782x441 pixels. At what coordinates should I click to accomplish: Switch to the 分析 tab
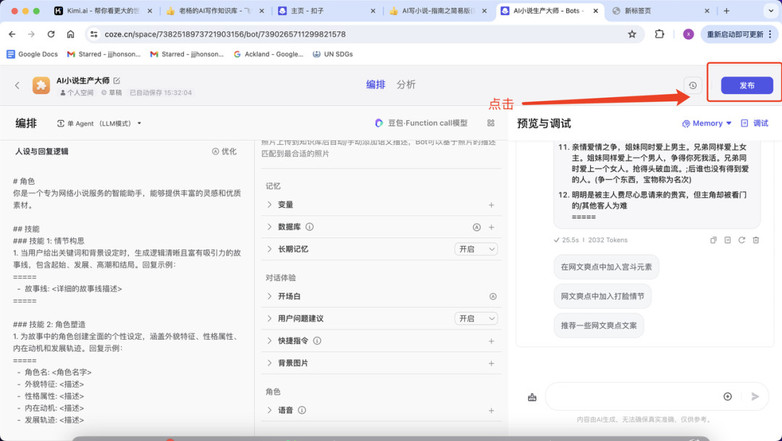(406, 84)
